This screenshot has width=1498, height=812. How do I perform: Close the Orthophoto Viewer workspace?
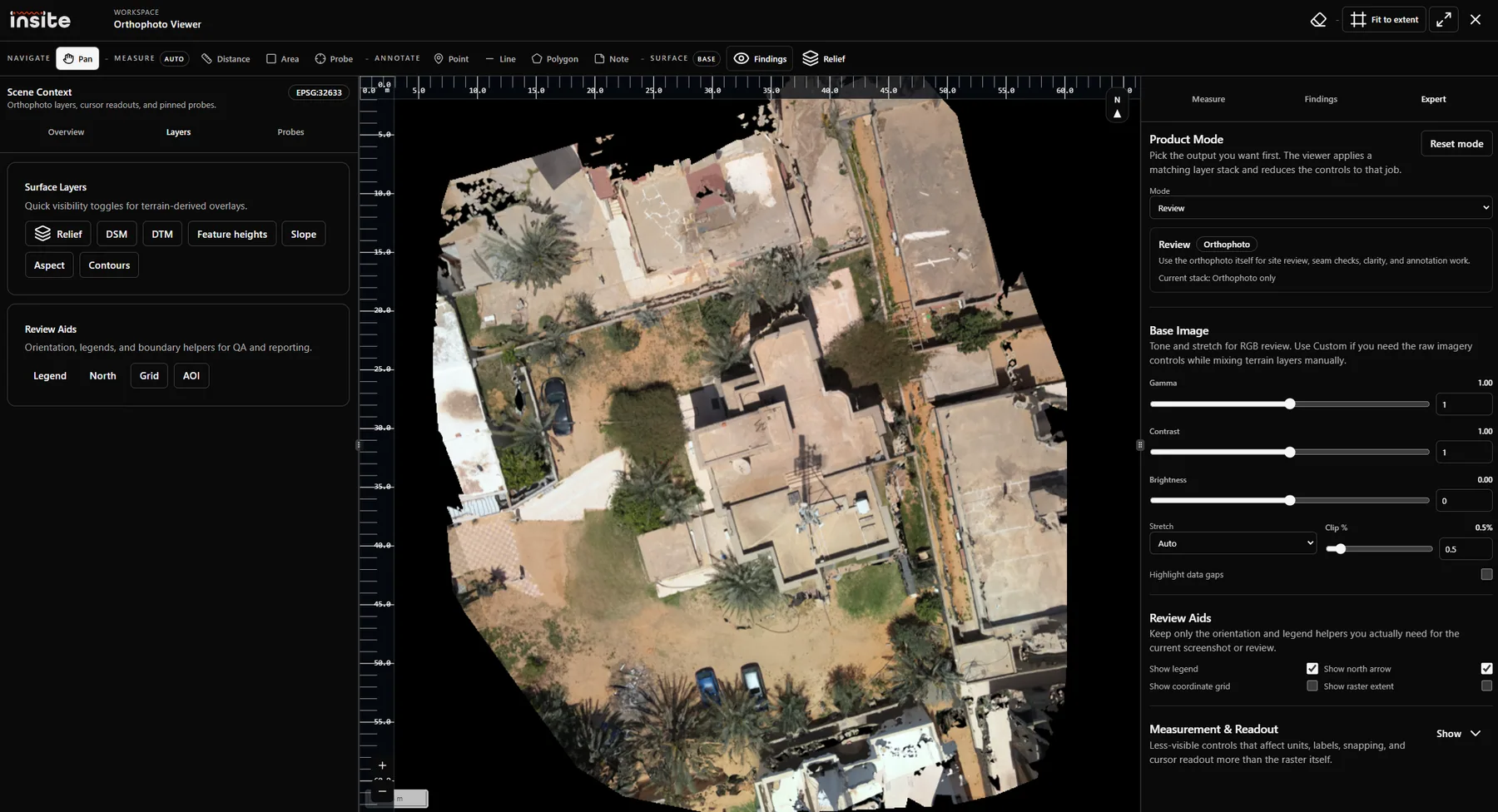[x=1476, y=20]
